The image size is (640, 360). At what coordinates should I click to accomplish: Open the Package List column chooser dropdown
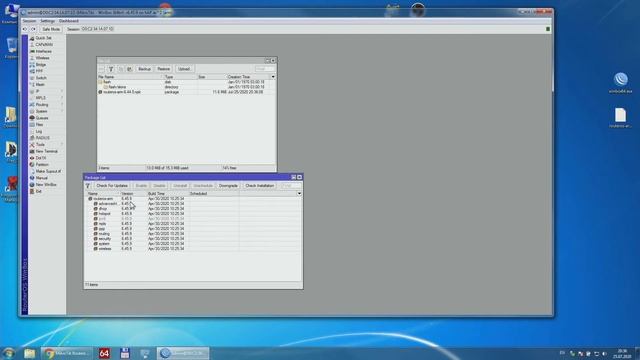click(299, 193)
